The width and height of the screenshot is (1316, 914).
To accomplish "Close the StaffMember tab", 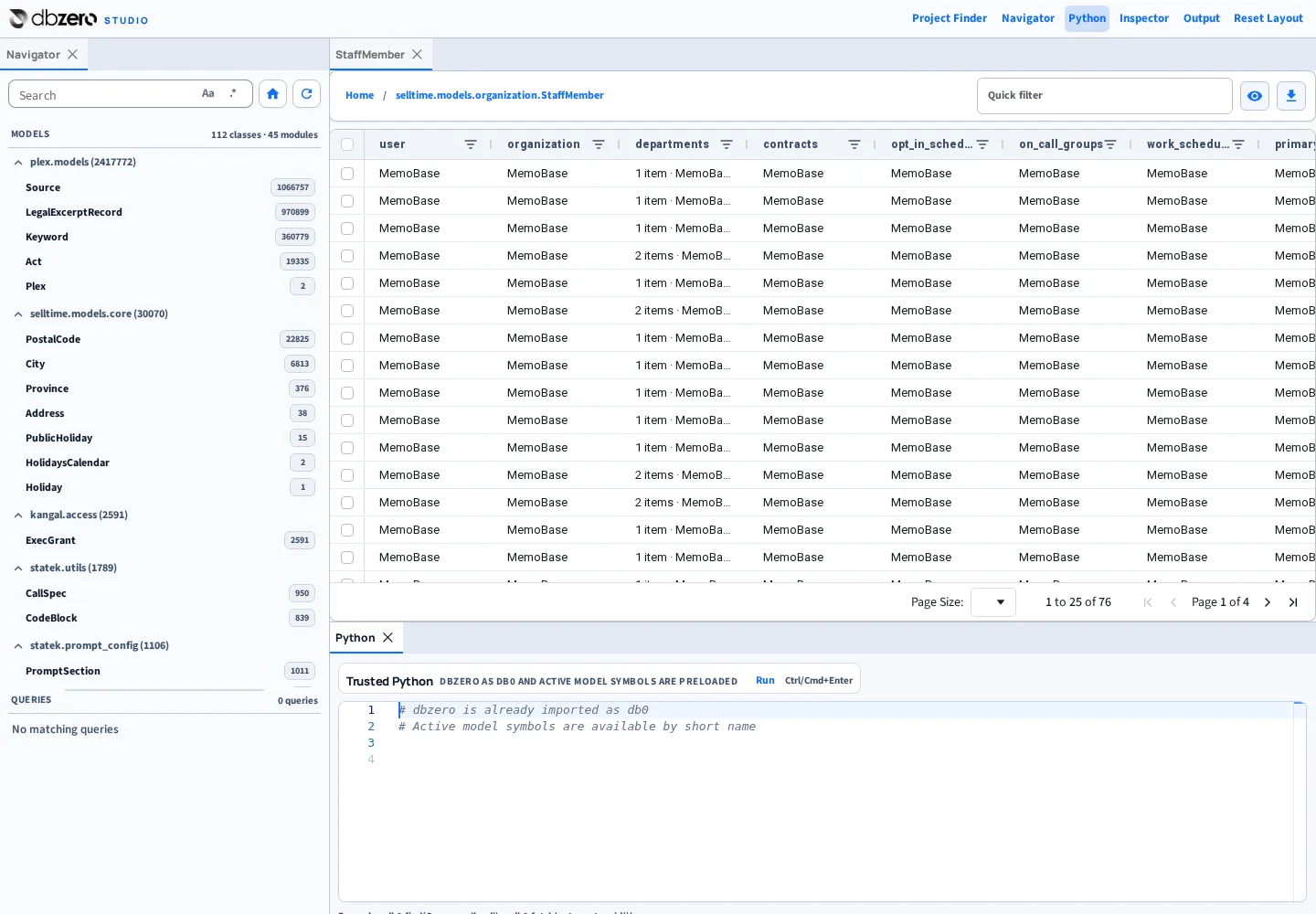I will pyautogui.click(x=417, y=55).
